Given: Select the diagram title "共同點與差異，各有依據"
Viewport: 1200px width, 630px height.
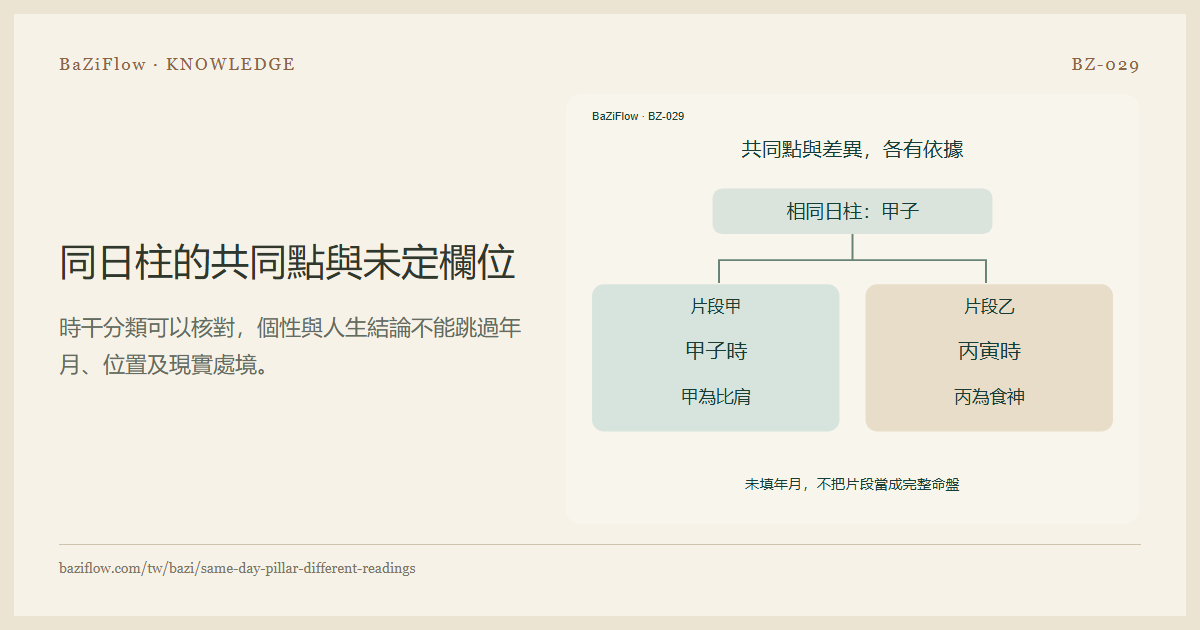Looking at the screenshot, I should pos(852,150).
